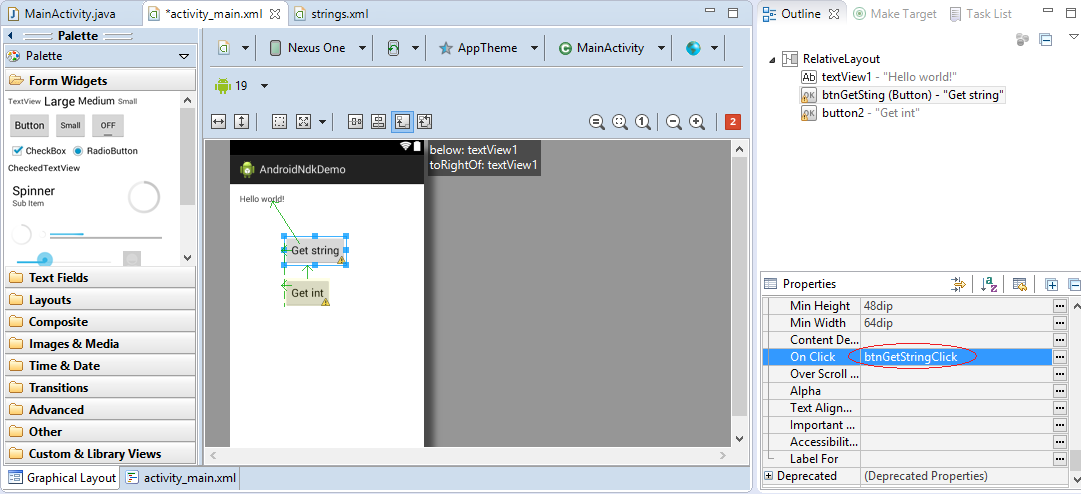Click the zoom out magnifier icon
1081x494 pixels.
[x=674, y=122]
